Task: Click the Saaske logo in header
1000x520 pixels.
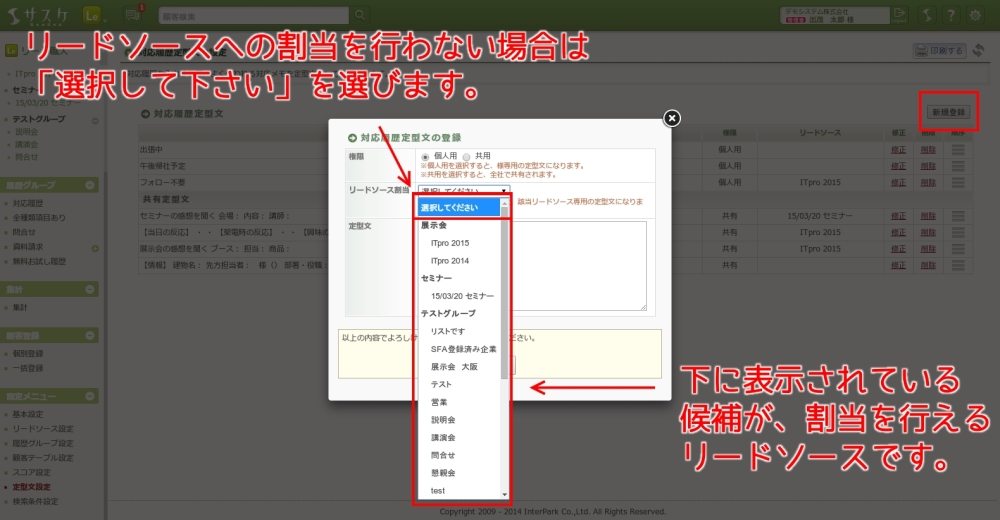Action: (x=37, y=15)
